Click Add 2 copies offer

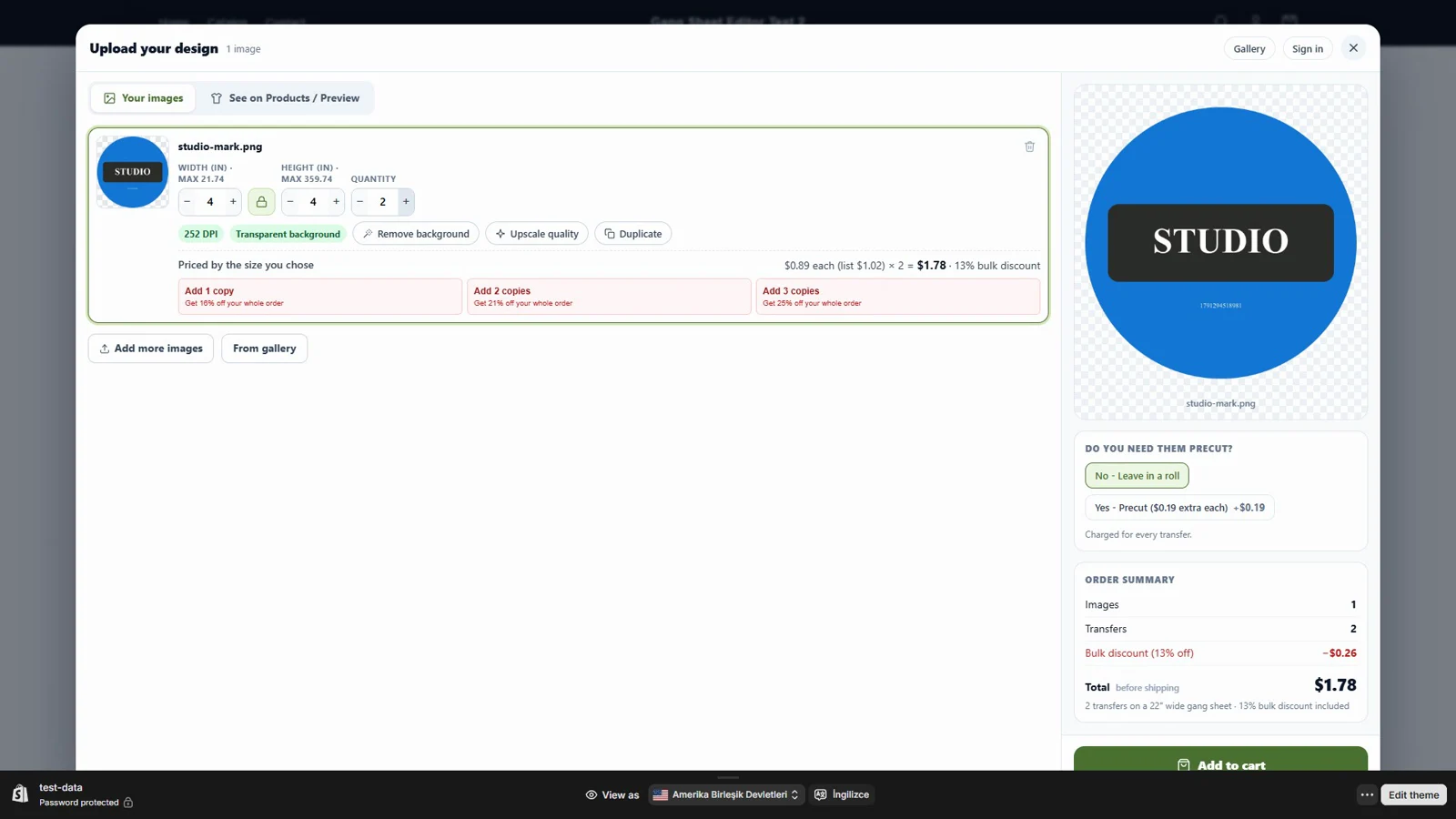(609, 297)
